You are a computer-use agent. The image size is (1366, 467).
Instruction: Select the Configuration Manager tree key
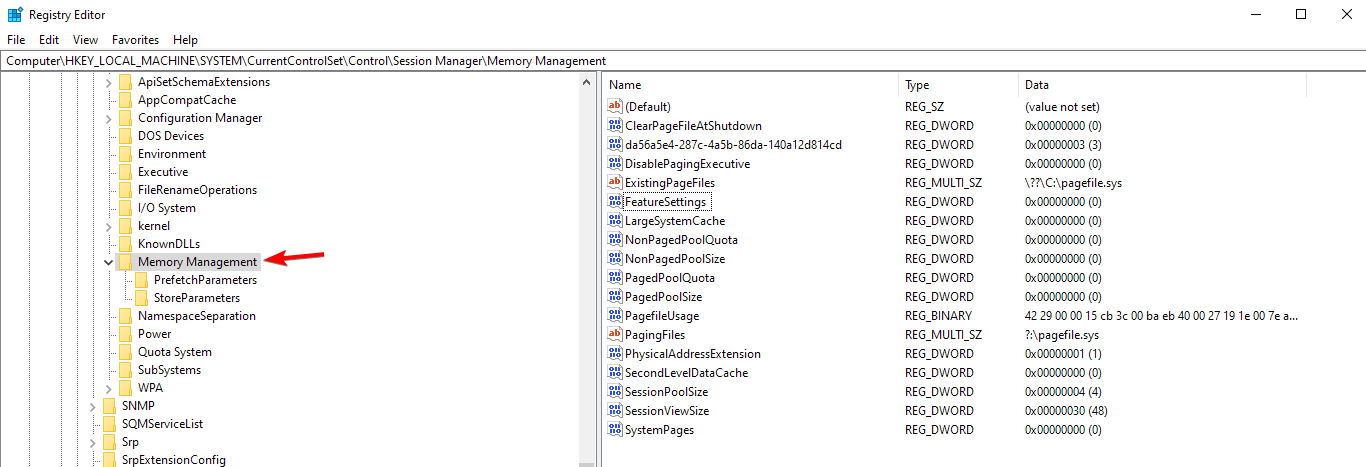[200, 118]
